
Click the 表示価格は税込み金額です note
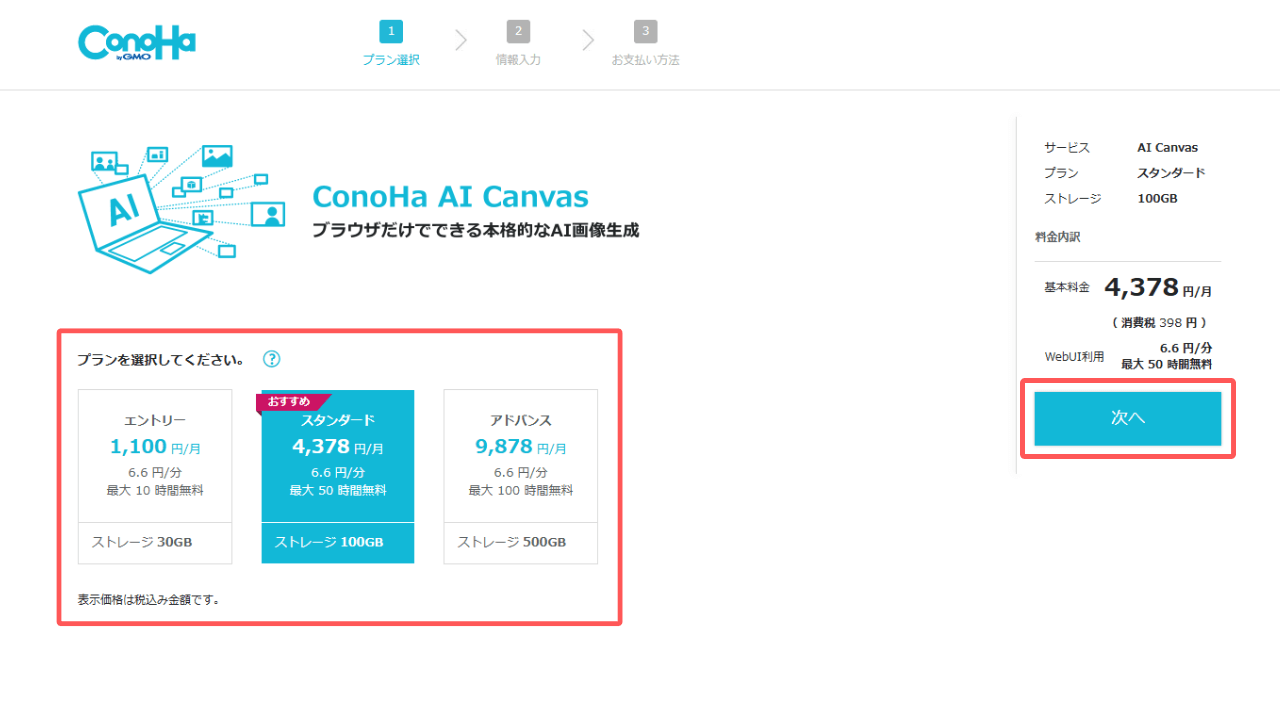[x=149, y=600]
